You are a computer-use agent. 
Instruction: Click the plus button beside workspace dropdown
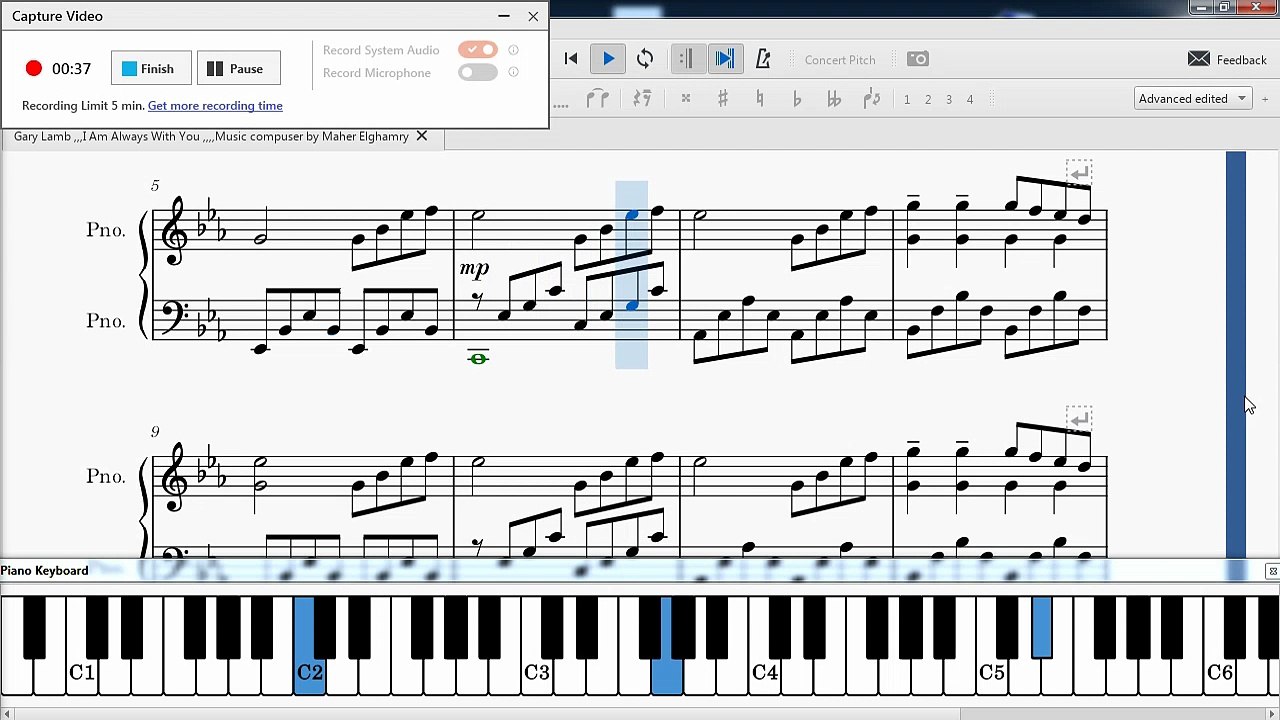1265,99
